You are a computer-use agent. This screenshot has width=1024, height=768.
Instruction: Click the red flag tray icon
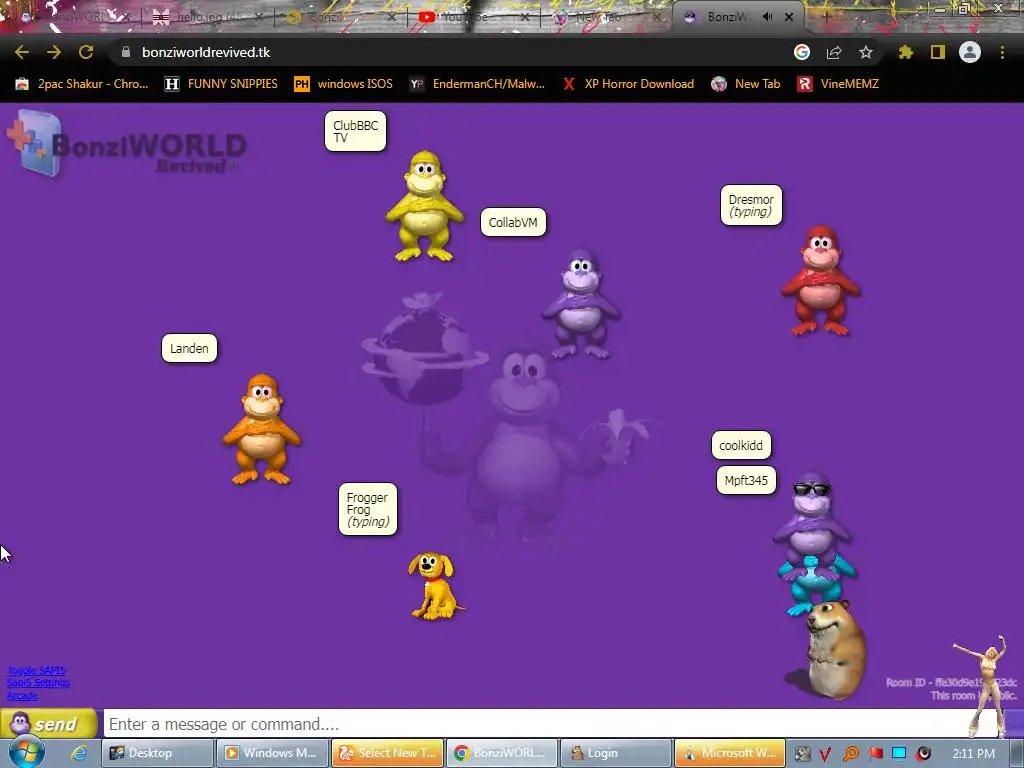[x=875, y=754]
